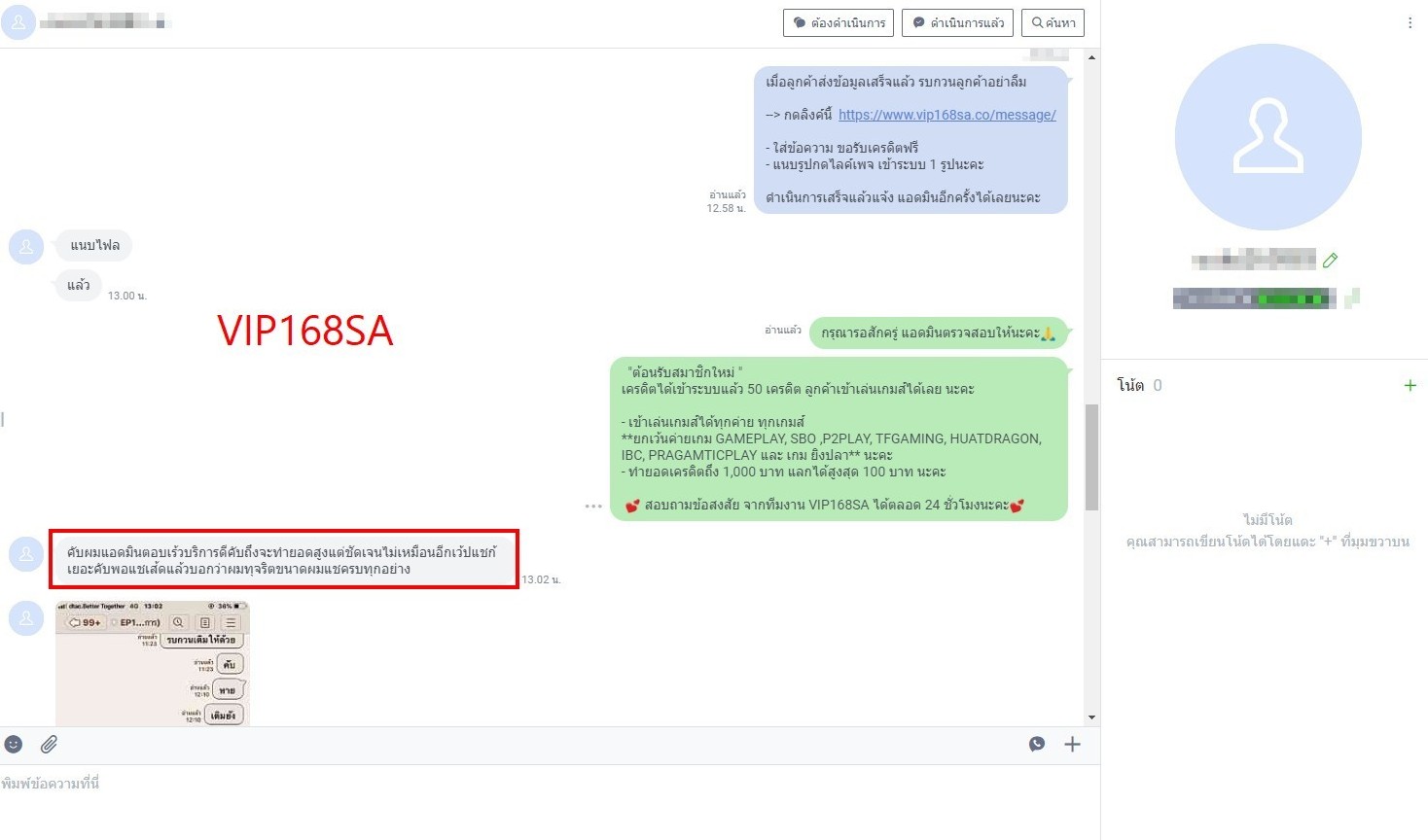The image size is (1428, 840).
Task: Click the emoji smiley icon
Action: (14, 744)
